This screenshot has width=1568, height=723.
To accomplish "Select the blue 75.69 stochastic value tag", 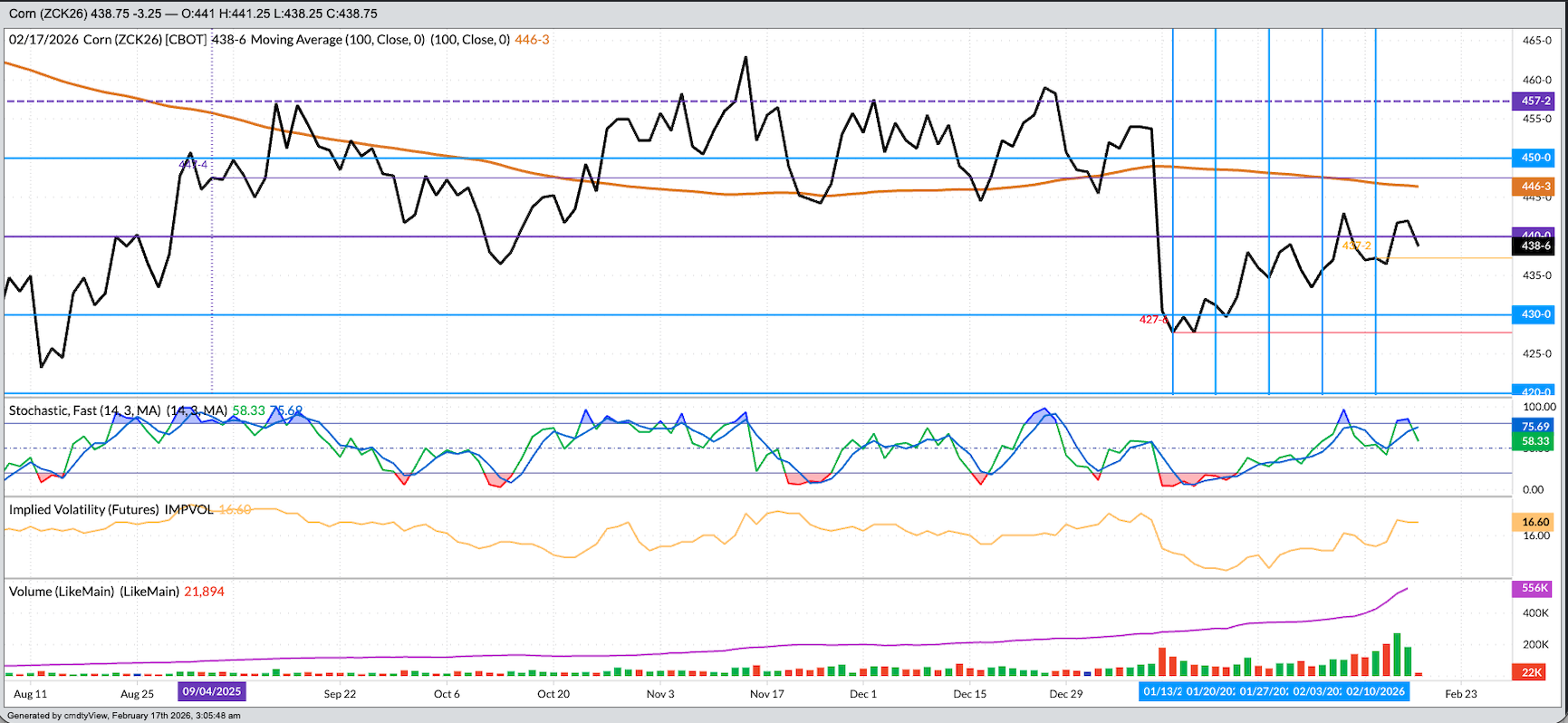I will pos(1534,426).
